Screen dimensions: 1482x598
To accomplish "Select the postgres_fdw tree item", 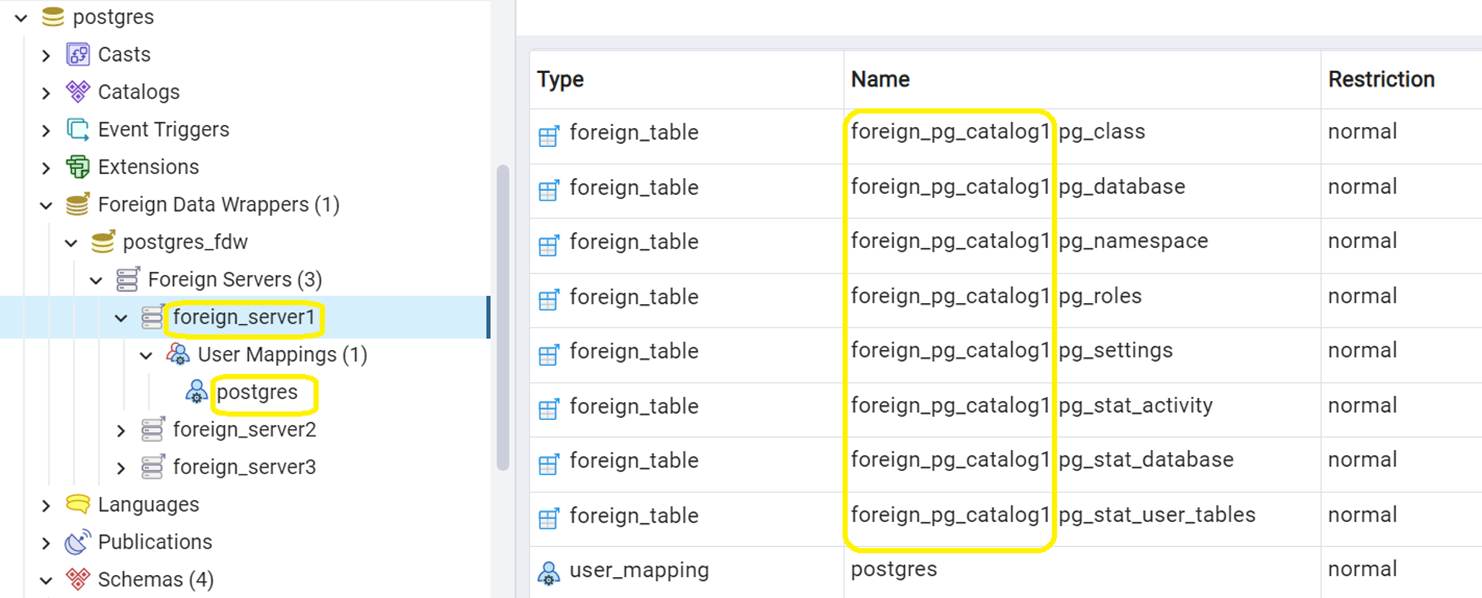I will click(x=185, y=242).
